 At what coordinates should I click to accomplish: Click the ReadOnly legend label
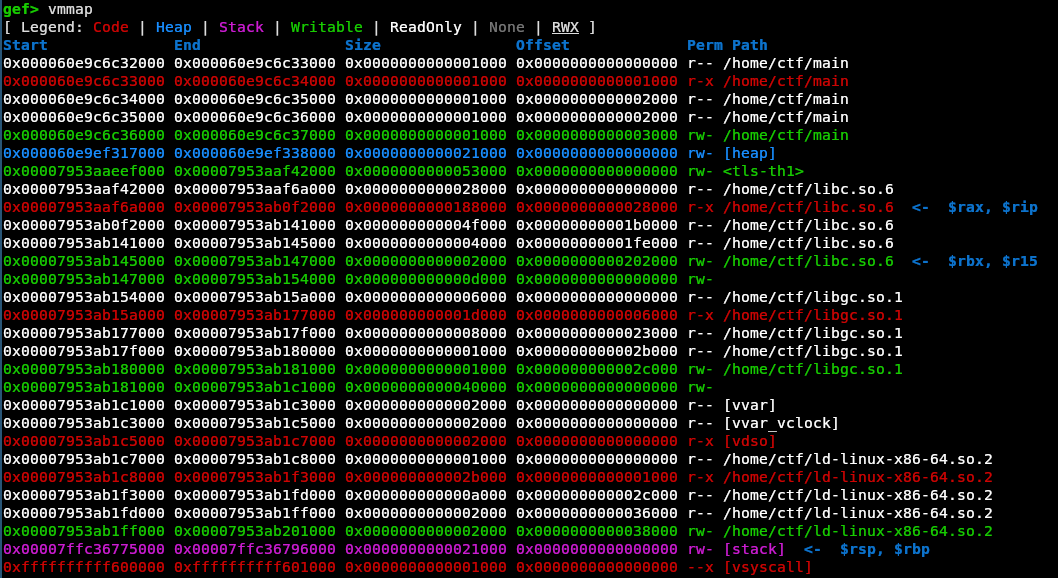tap(424, 27)
